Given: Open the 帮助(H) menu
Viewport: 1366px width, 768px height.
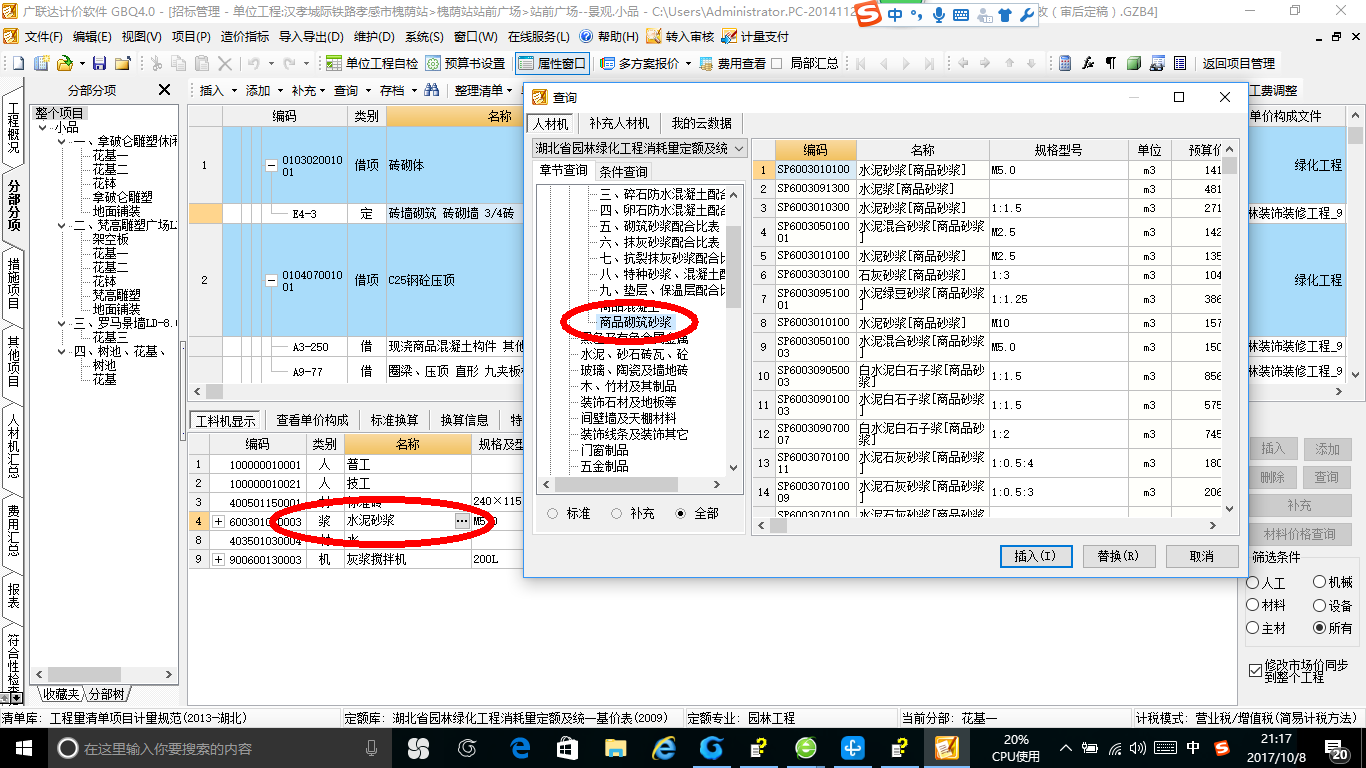Looking at the screenshot, I should [609, 37].
